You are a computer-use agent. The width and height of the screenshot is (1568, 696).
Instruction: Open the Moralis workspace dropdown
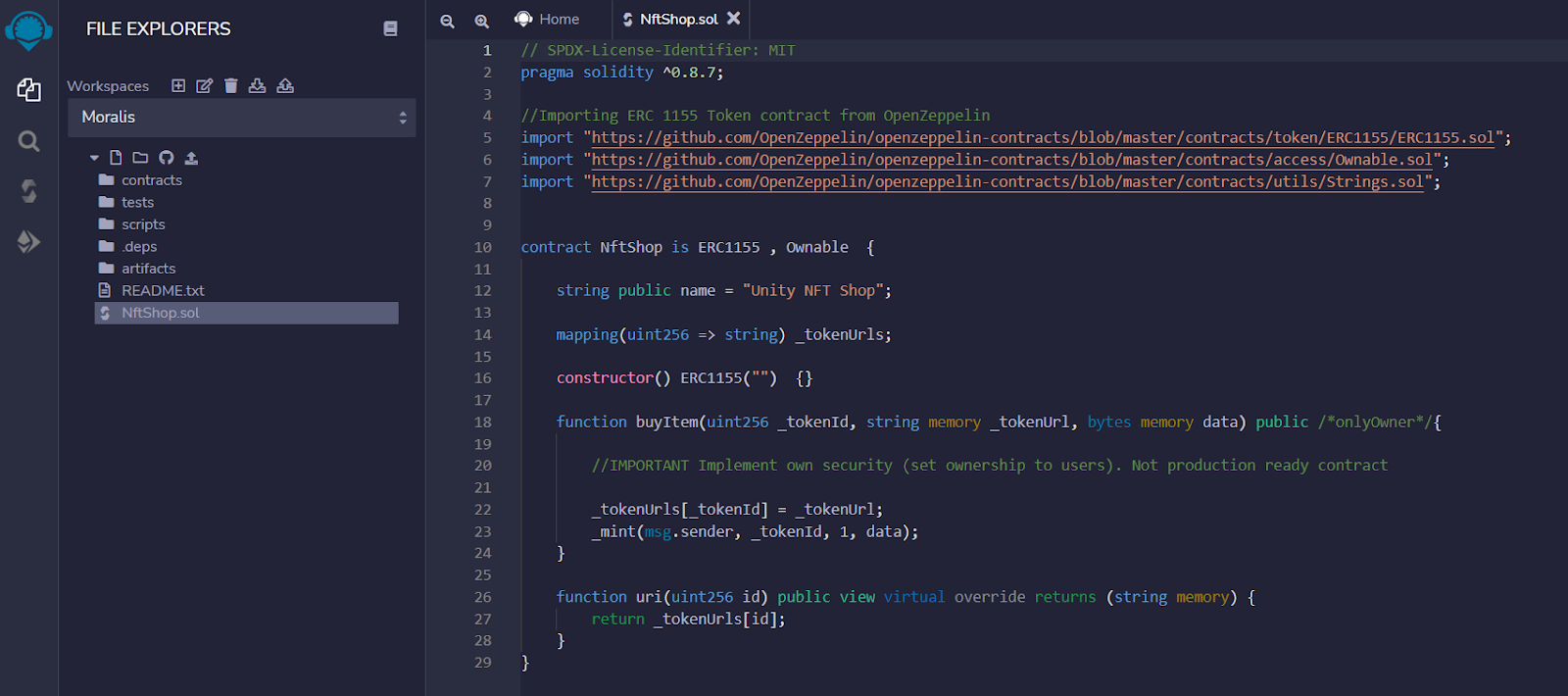pyautogui.click(x=242, y=118)
